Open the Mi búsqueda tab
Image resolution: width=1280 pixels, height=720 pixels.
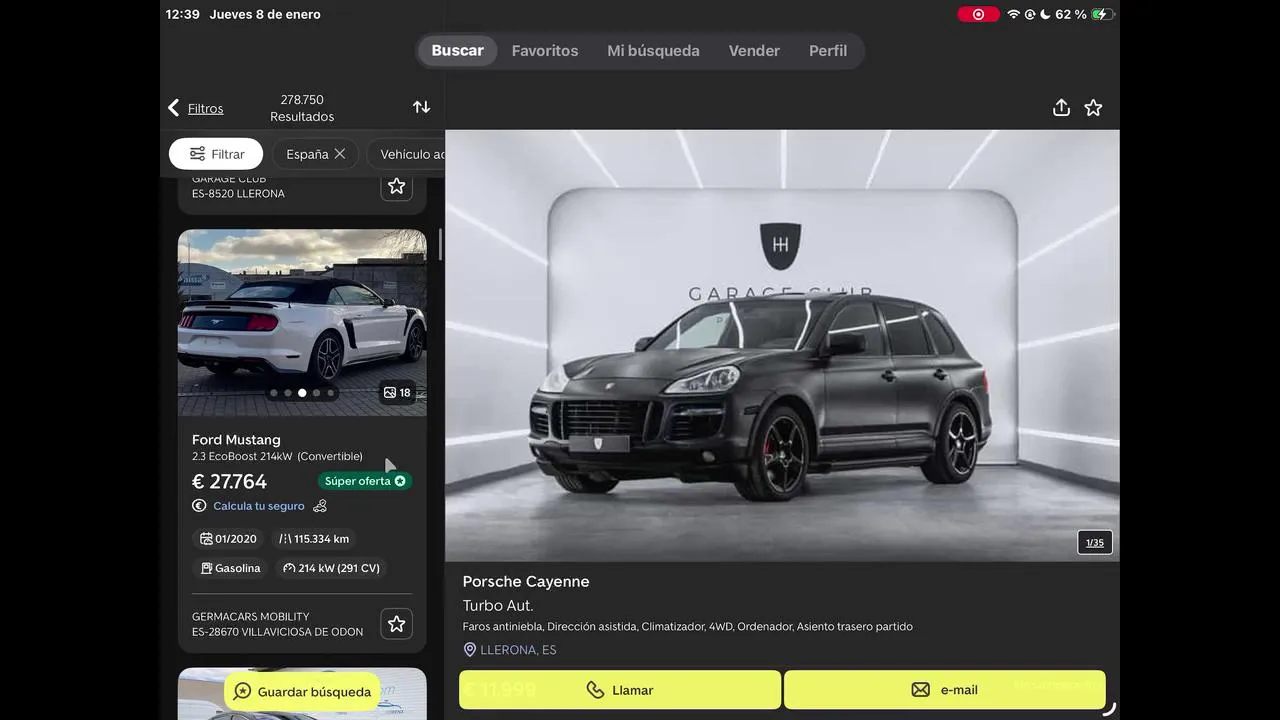[653, 51]
